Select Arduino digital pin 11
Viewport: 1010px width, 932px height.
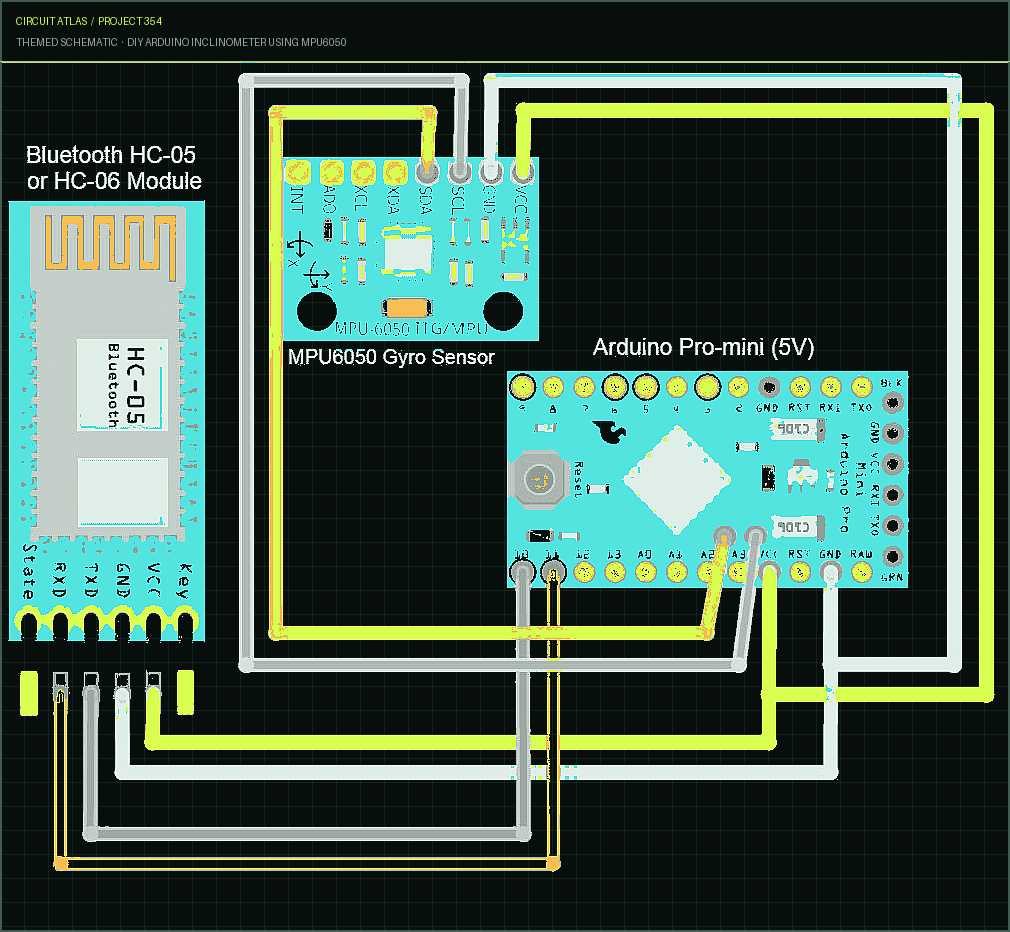(x=553, y=572)
